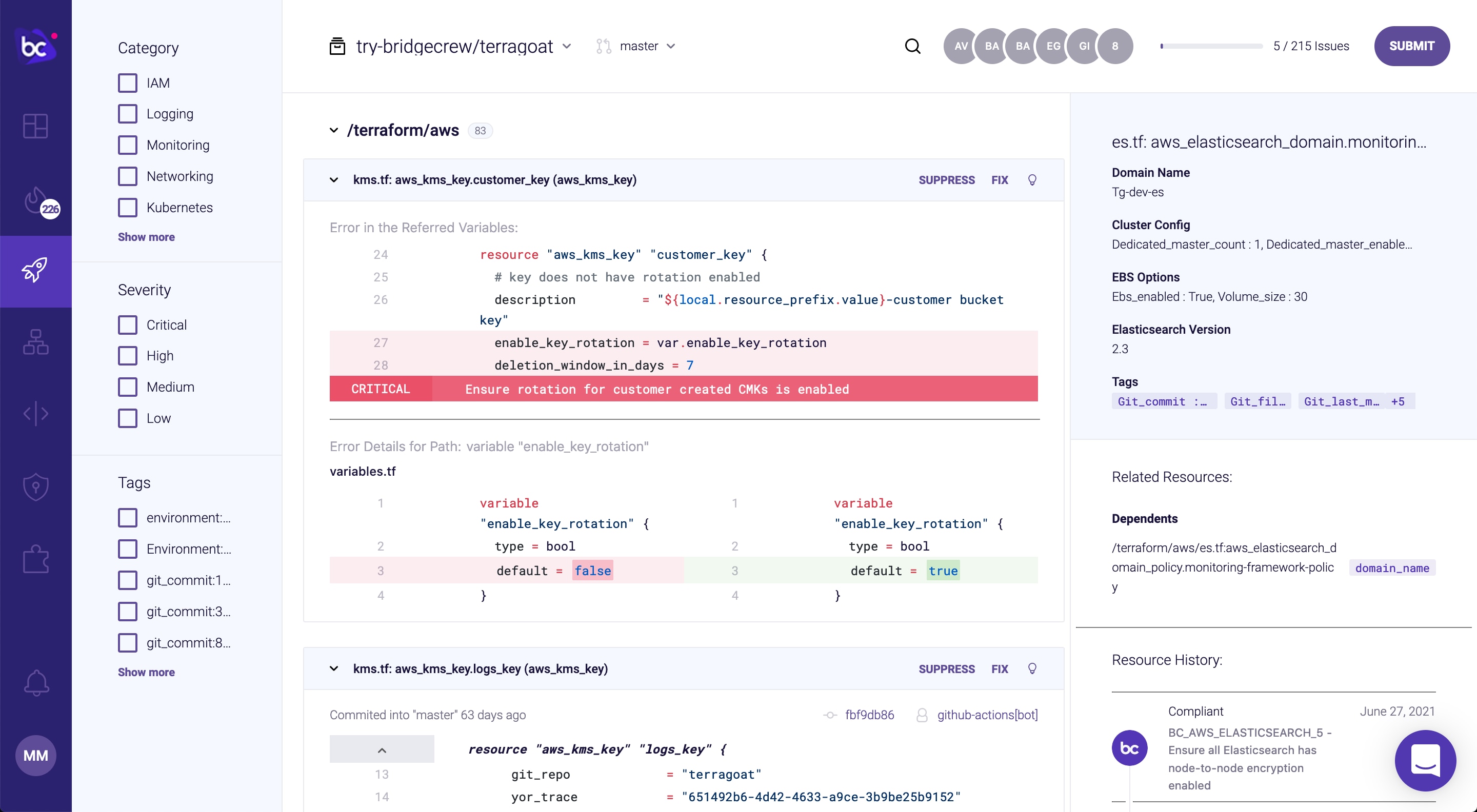Select the code brackets sidebar icon
Image resolution: width=1477 pixels, height=812 pixels.
coord(35,414)
